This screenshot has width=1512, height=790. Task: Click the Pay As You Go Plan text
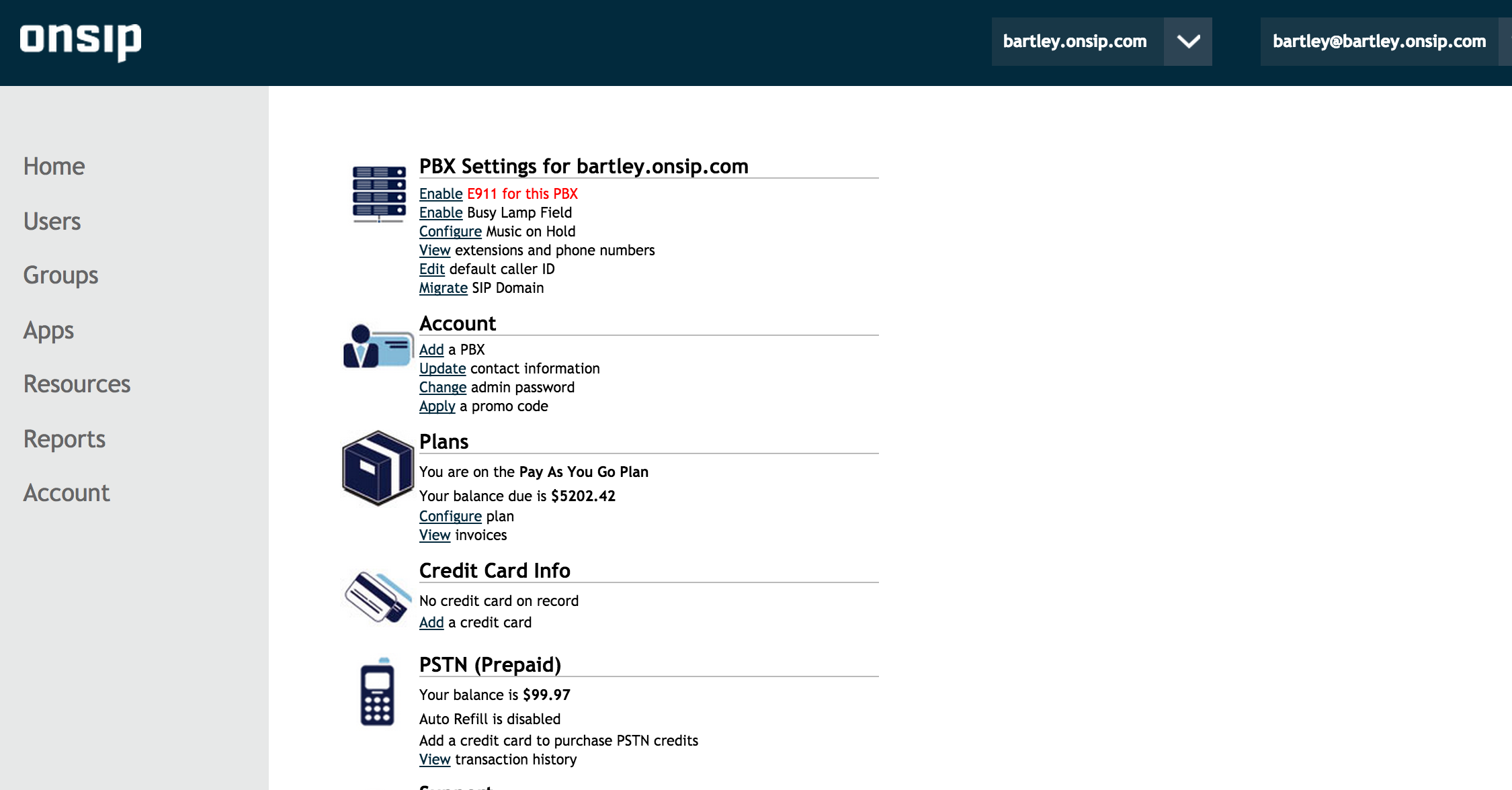pos(583,472)
